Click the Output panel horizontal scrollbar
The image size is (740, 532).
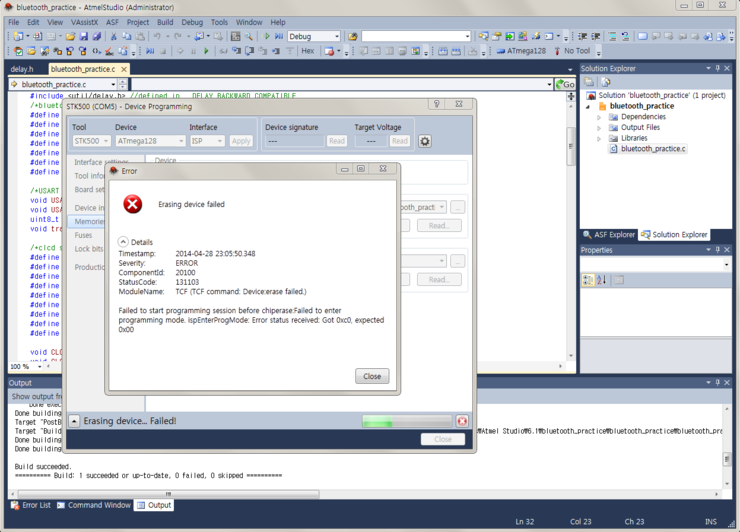click(168, 494)
